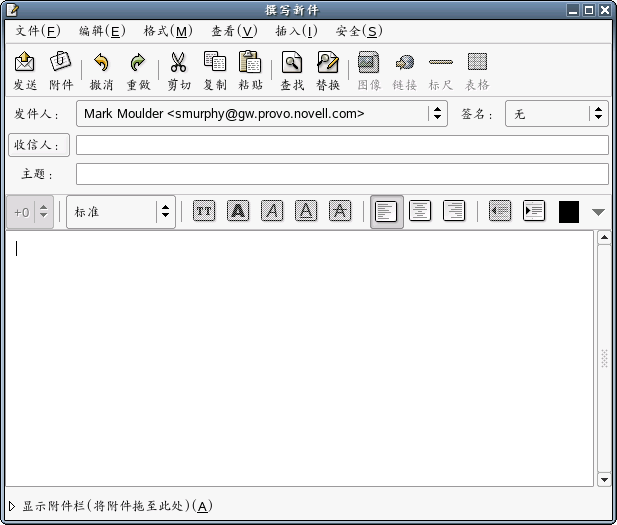617x525 pixels.
Task: Maximize the 撰写新件 window
Action: (x=589, y=10)
